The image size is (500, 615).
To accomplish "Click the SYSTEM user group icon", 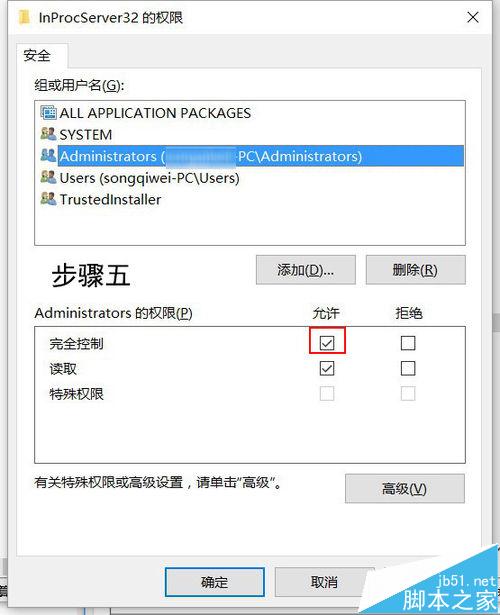I will point(48,134).
